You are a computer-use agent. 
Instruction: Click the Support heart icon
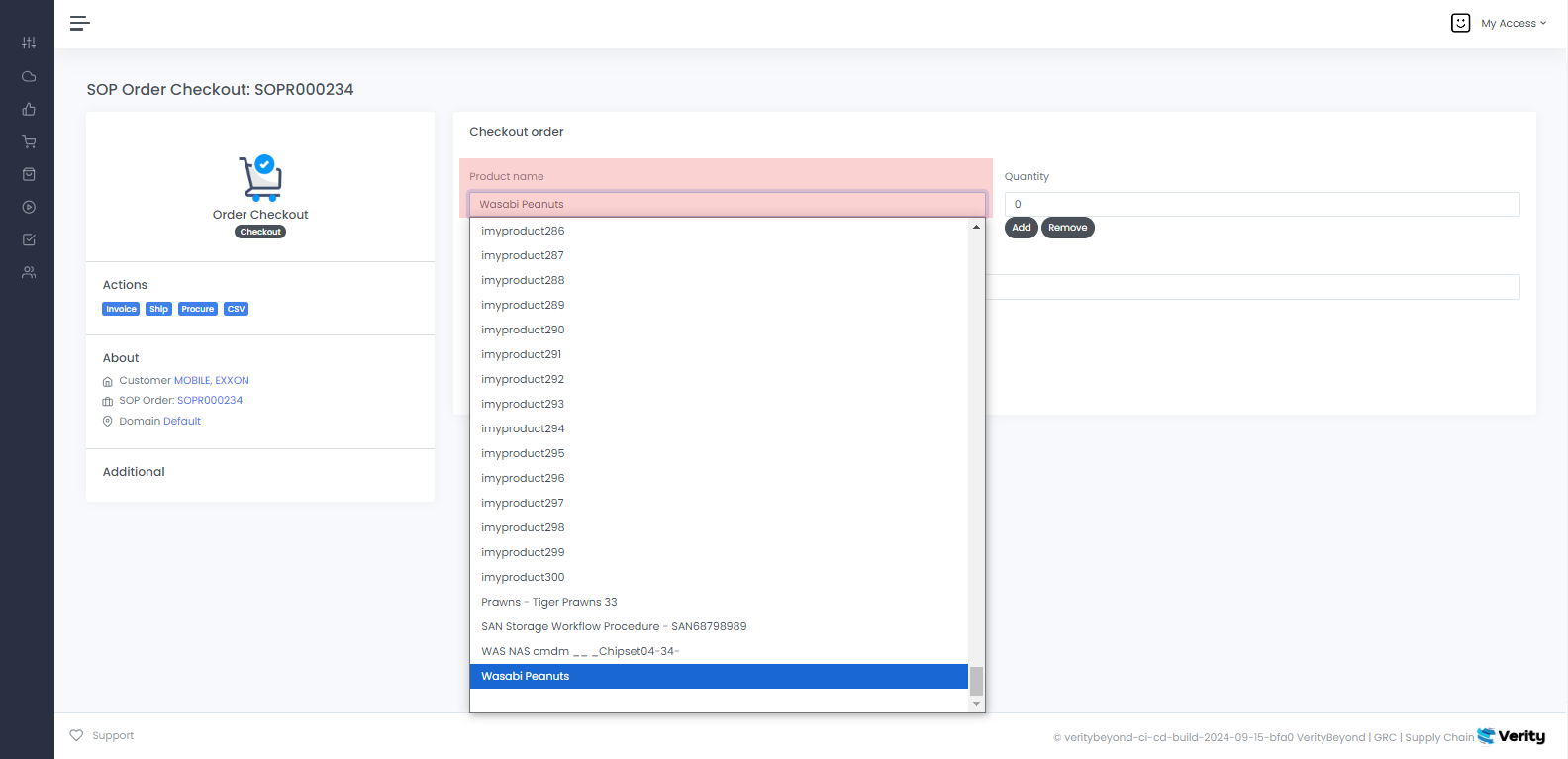76,735
